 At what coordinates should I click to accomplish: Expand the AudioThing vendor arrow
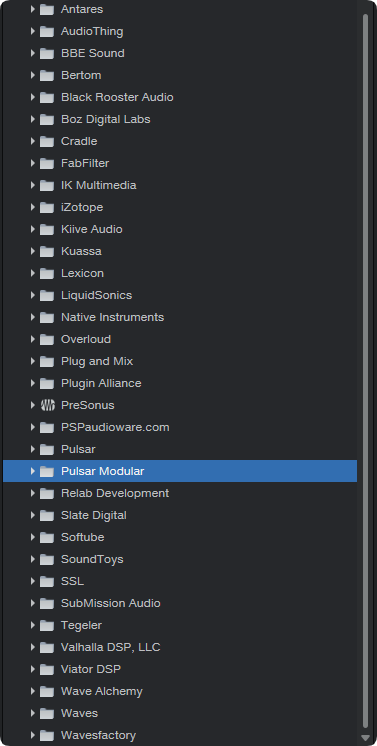pyautogui.click(x=33, y=31)
